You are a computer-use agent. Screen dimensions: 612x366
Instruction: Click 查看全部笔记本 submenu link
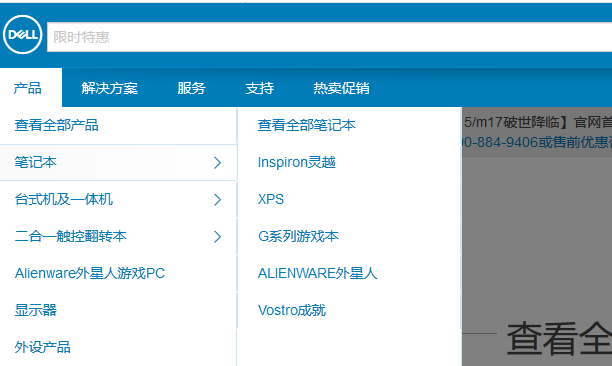[307, 125]
